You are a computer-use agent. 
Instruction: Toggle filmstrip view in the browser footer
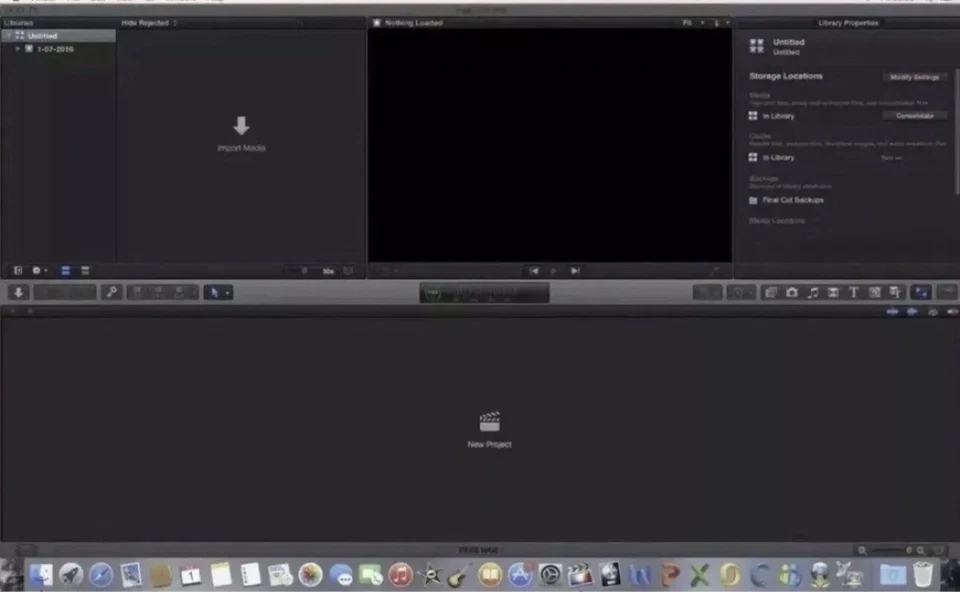[x=65, y=270]
